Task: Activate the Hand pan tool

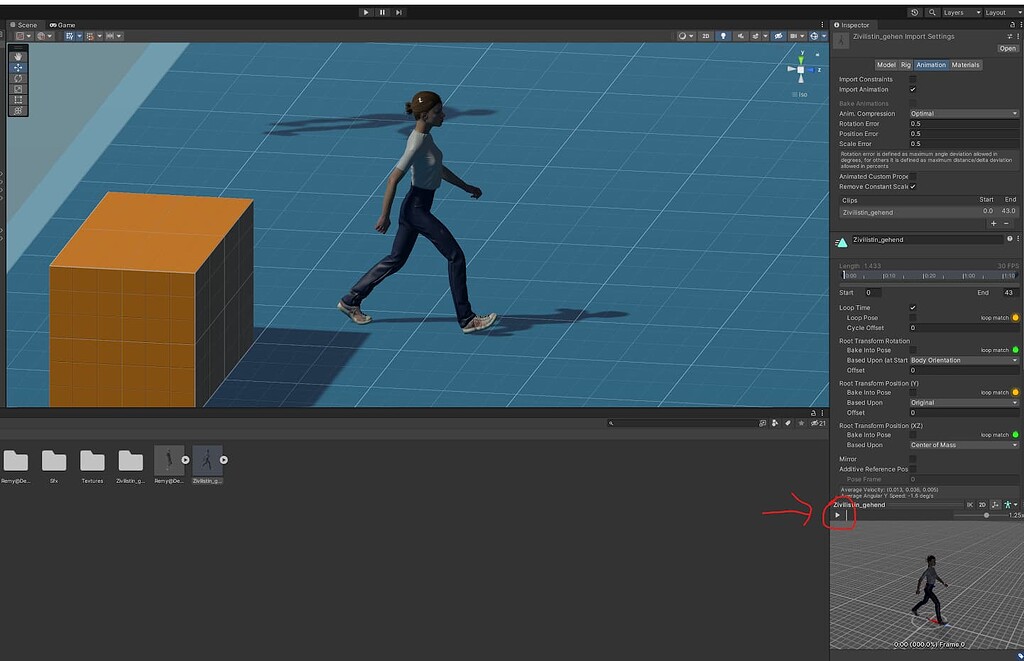Action: (18, 56)
